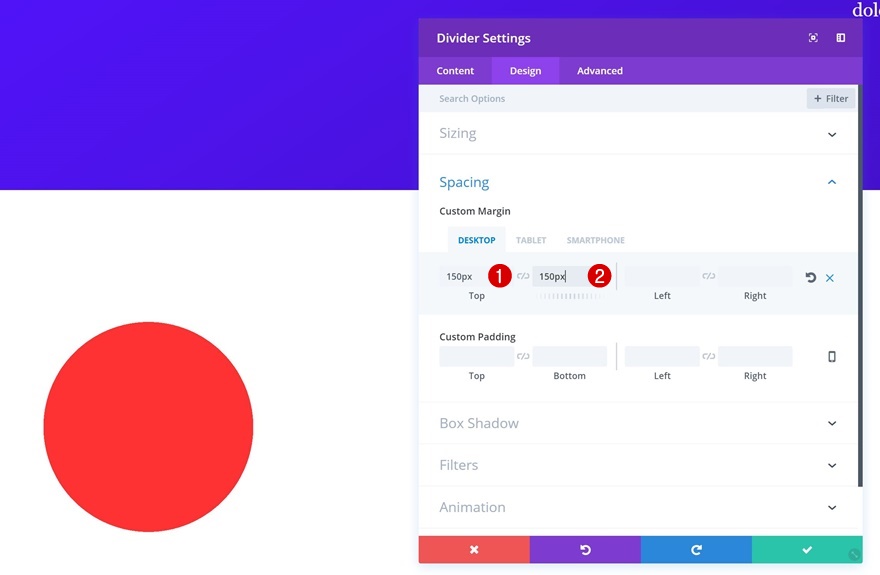Expand the Animation section
This screenshot has height=575, width=880.
pos(638,507)
